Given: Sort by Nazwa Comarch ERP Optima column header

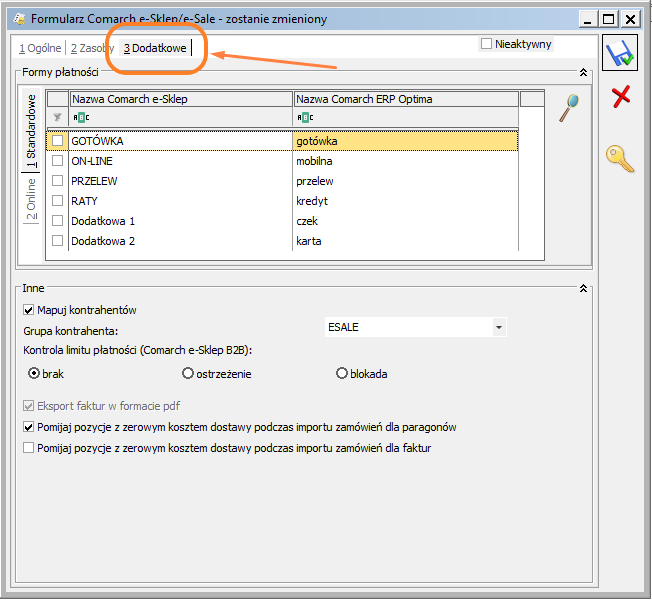Looking at the screenshot, I should coord(406,99).
